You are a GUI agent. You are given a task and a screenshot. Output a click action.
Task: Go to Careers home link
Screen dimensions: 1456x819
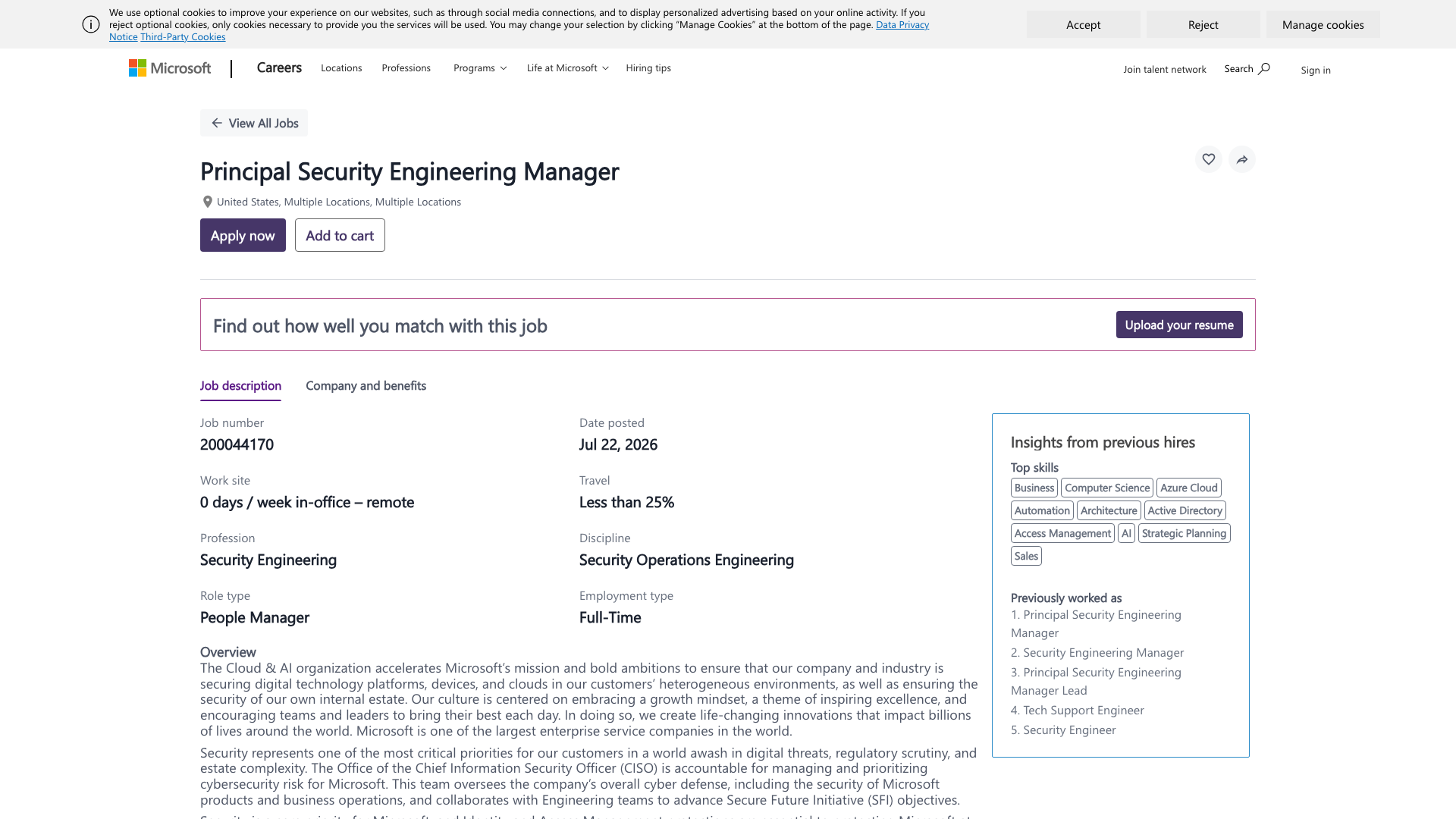point(279,67)
